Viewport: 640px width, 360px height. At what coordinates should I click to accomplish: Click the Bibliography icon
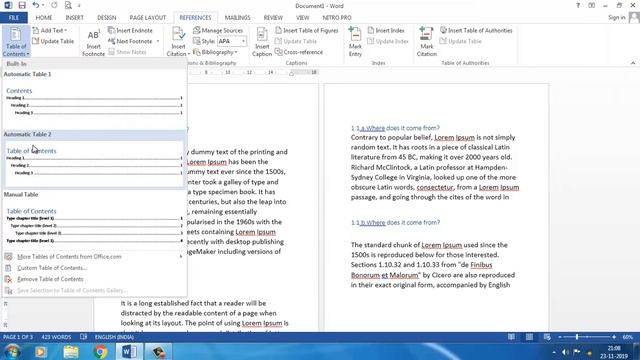click(196, 52)
